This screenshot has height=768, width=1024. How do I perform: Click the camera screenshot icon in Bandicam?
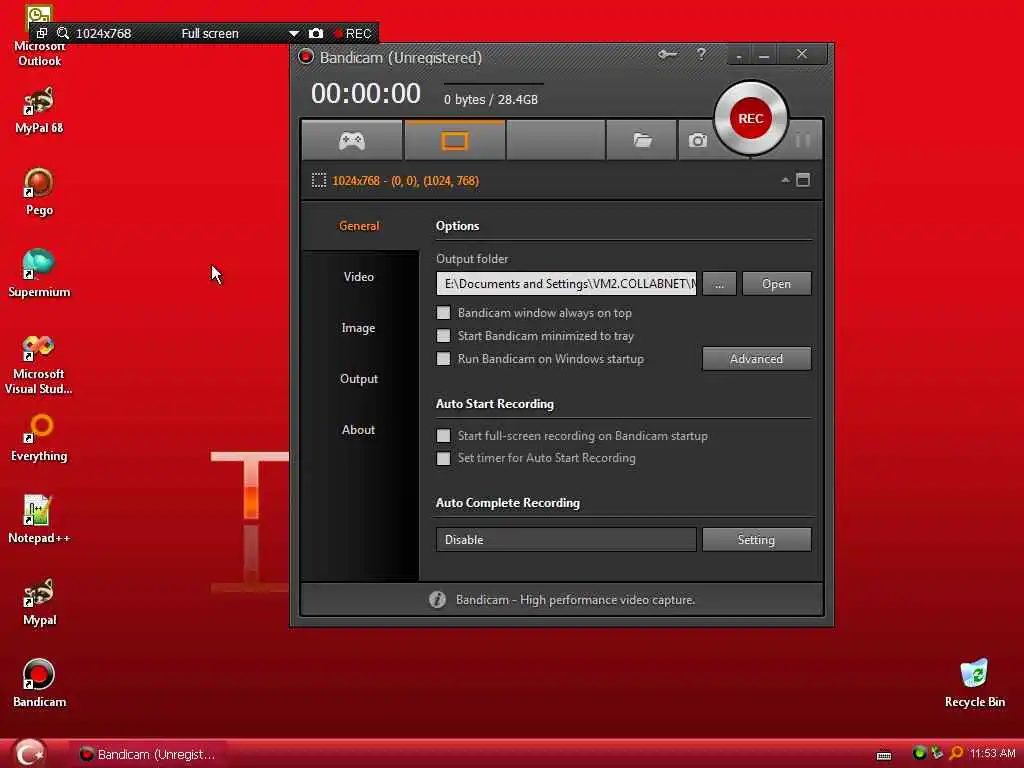click(x=697, y=140)
